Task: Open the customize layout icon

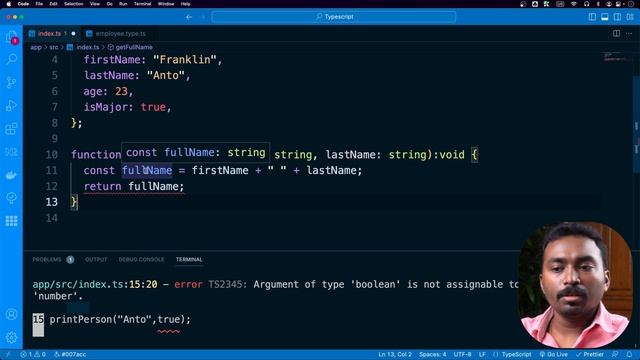Action: 630,17
